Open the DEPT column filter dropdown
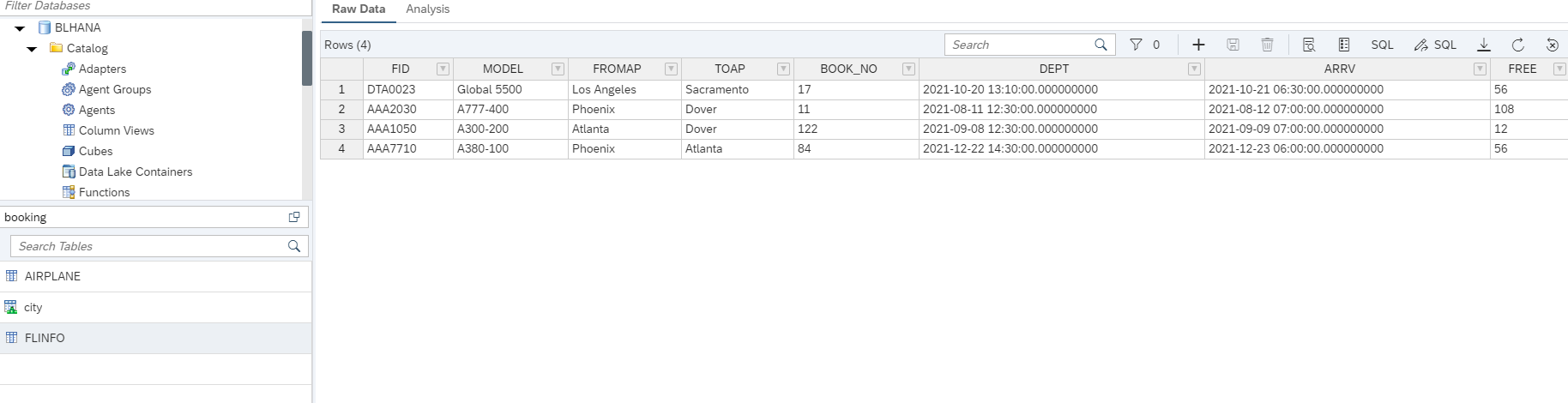 click(x=1194, y=69)
